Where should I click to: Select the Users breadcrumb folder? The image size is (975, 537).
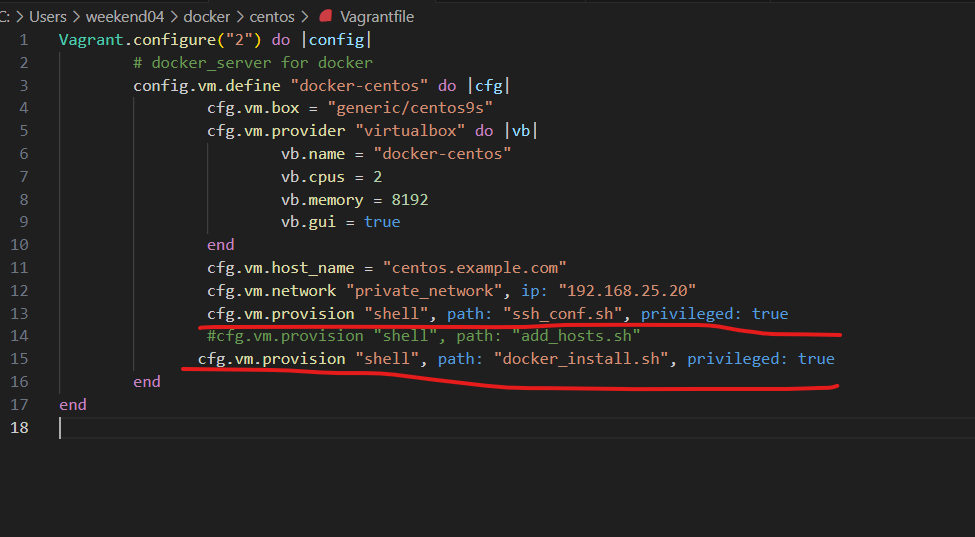(47, 17)
